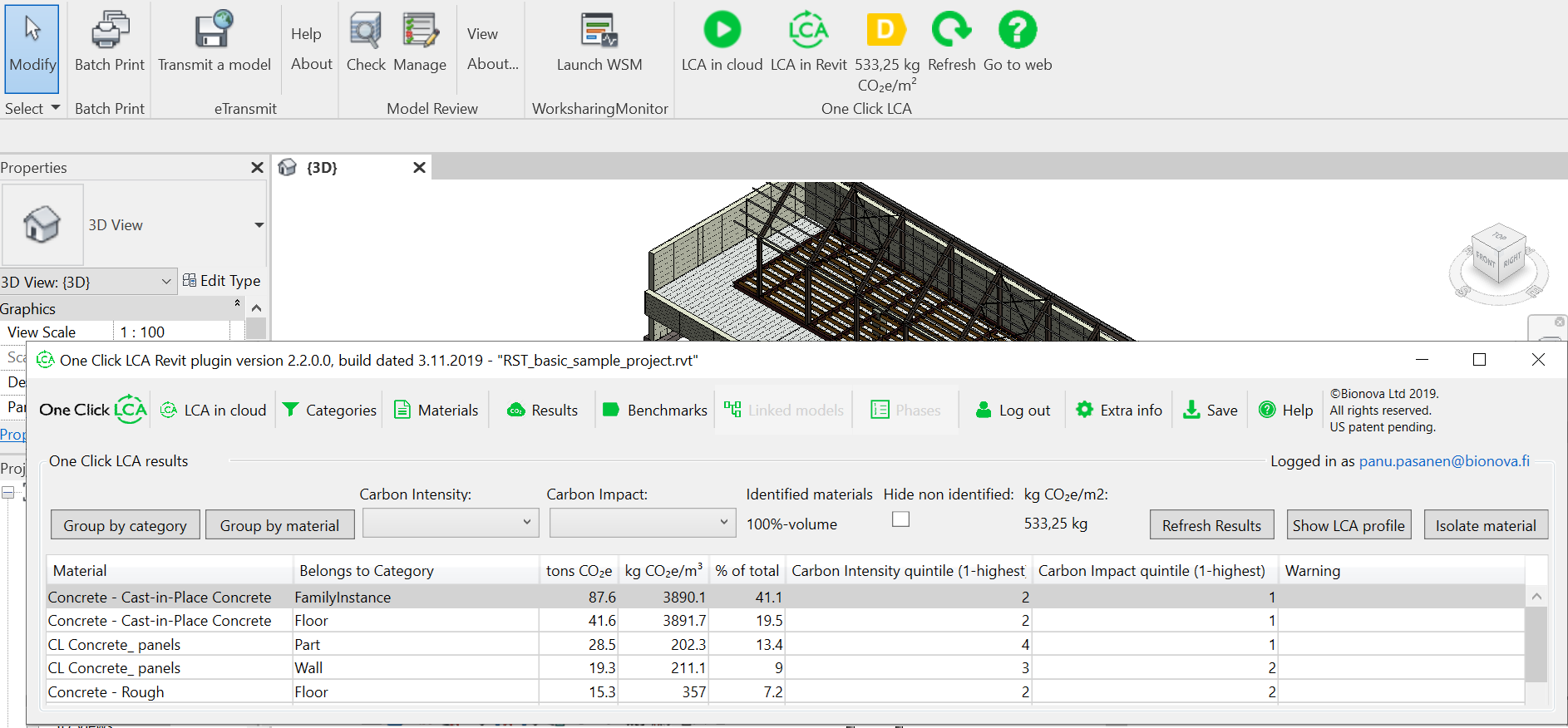Open Results in plugin toolbar
Image resolution: width=1568 pixels, height=728 pixels.
click(x=542, y=410)
